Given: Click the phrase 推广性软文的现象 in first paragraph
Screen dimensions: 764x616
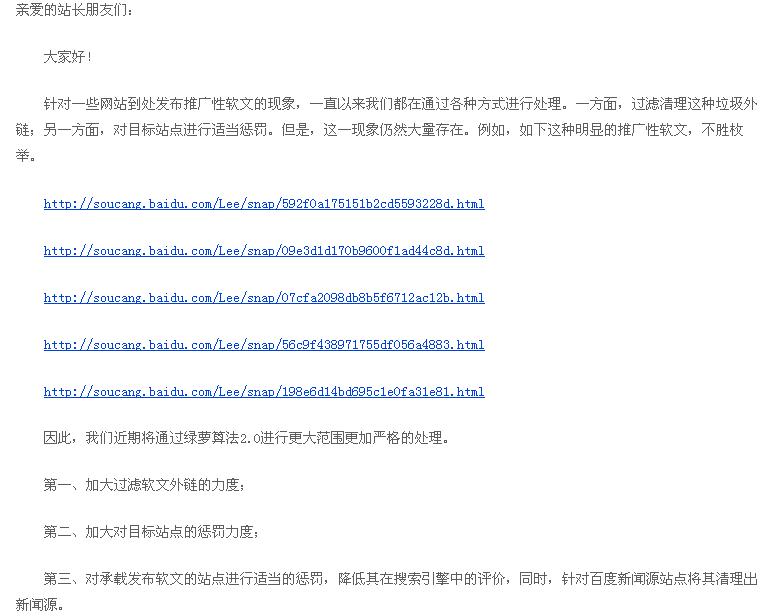Looking at the screenshot, I should click(240, 104).
